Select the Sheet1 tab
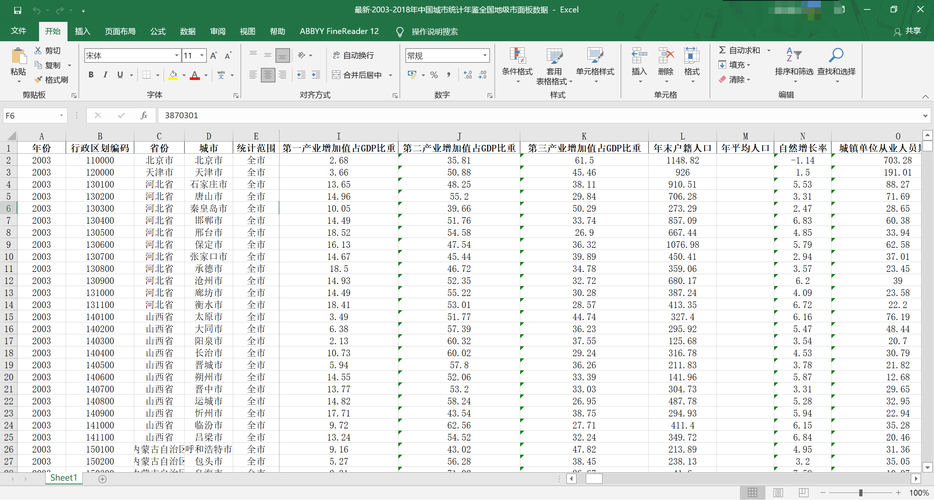The image size is (934, 500). [64, 478]
